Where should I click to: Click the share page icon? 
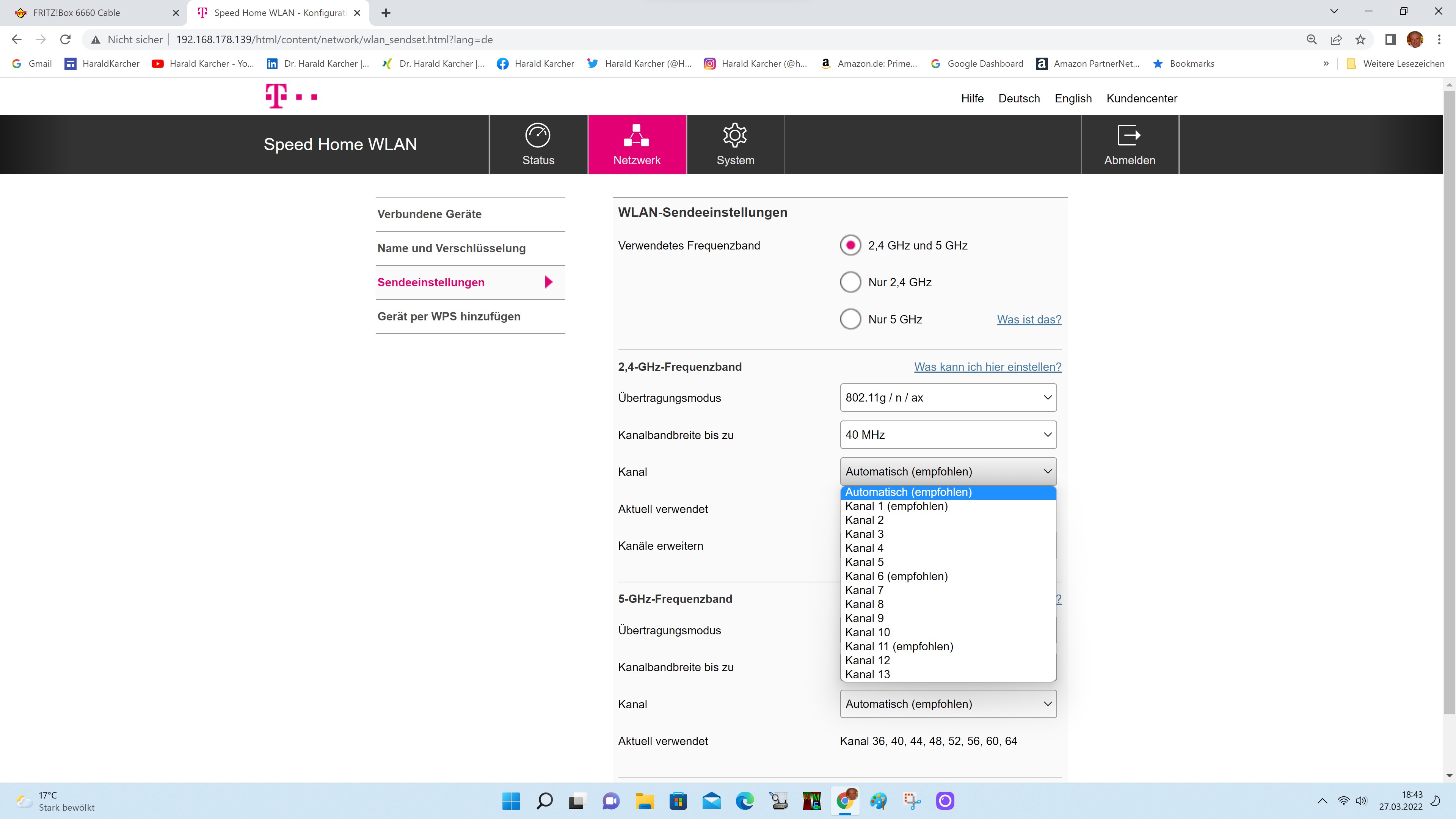pos(1336,39)
